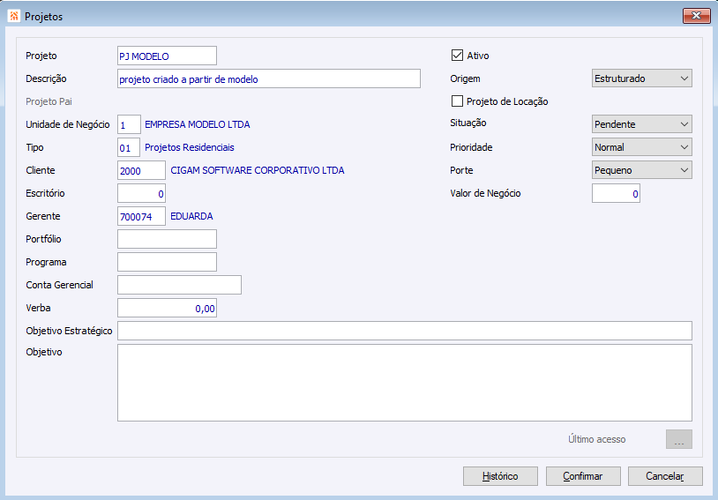The width and height of the screenshot is (718, 500).
Task: Click the Tipo code field with 01
Action: [x=129, y=147]
